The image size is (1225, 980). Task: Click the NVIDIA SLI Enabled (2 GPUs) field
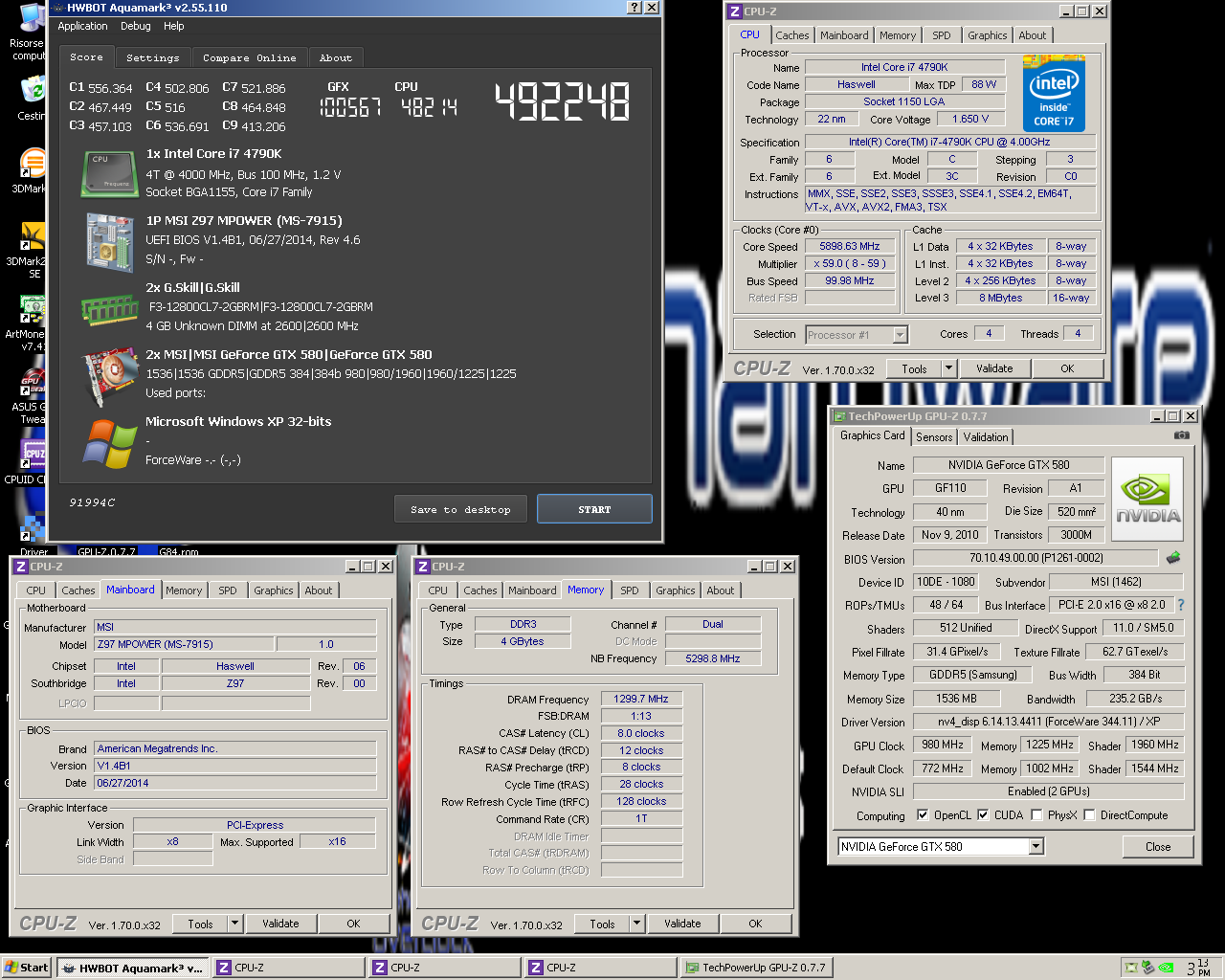(x=1048, y=791)
